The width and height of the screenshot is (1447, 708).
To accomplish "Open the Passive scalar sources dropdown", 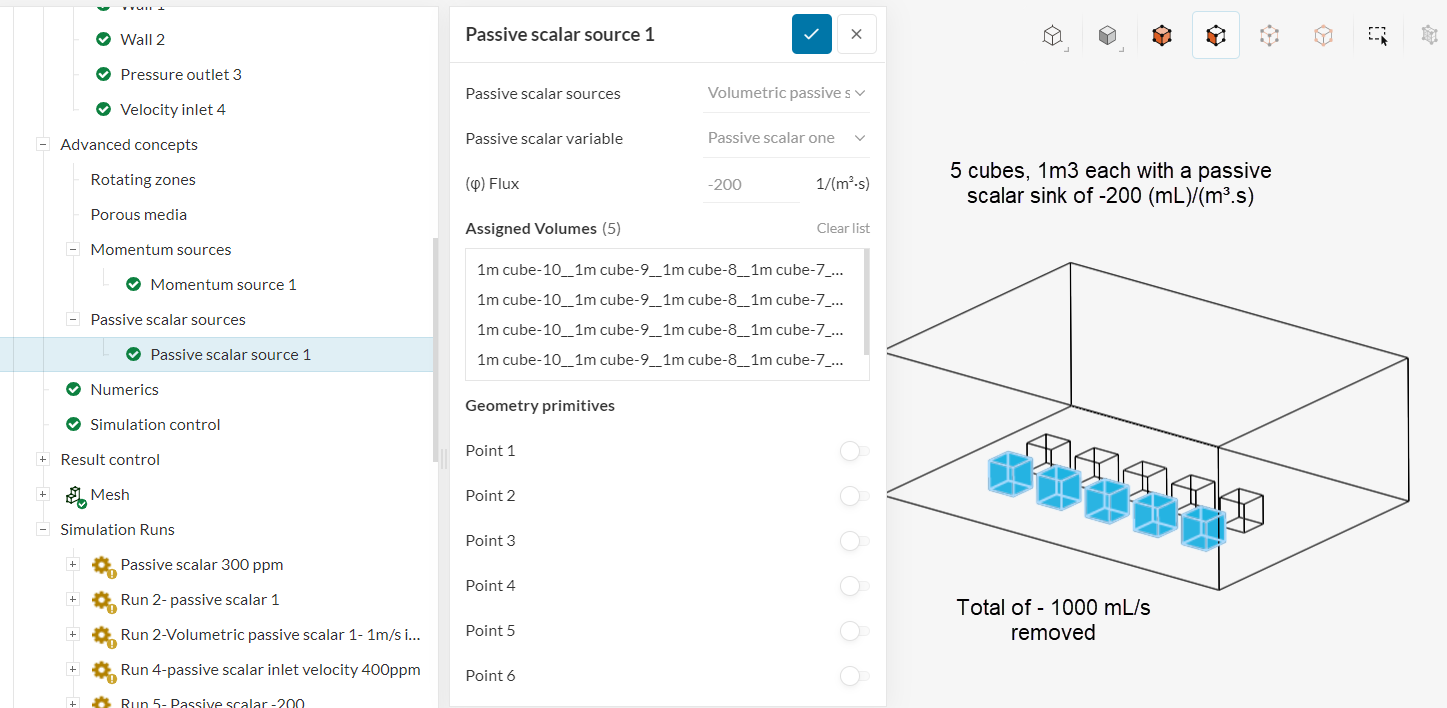I will [x=786, y=93].
